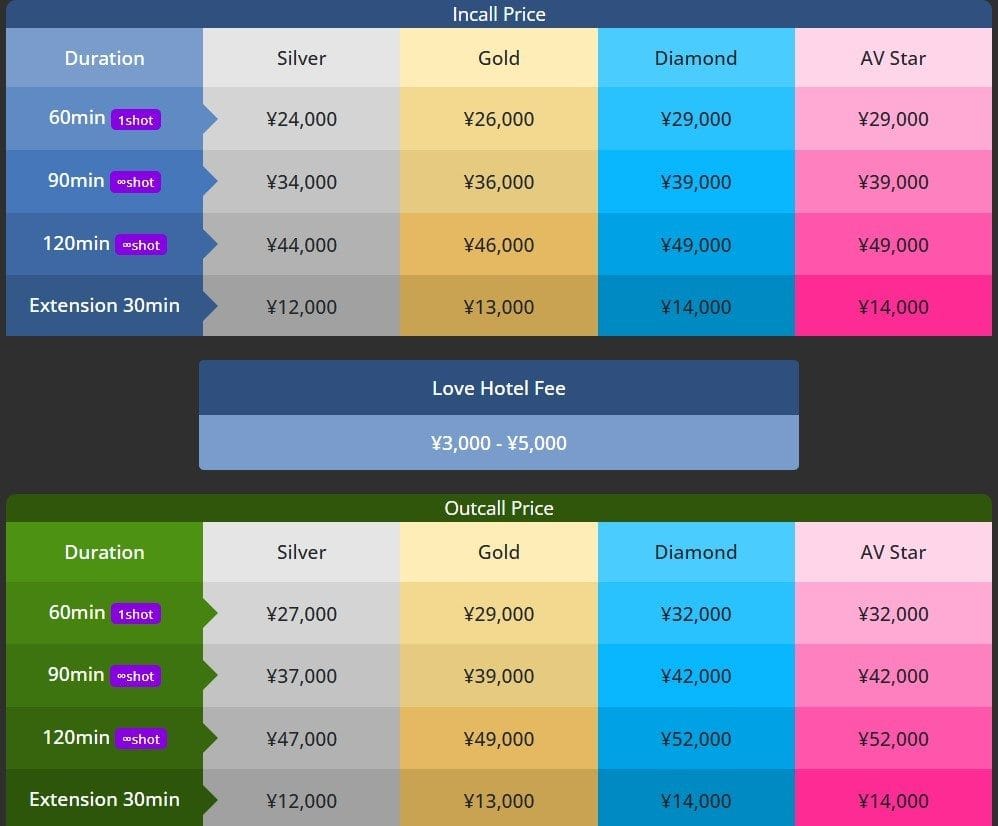Select the Outcall Silver 90min ¥37,000 price
998x826 pixels.
[302, 677]
